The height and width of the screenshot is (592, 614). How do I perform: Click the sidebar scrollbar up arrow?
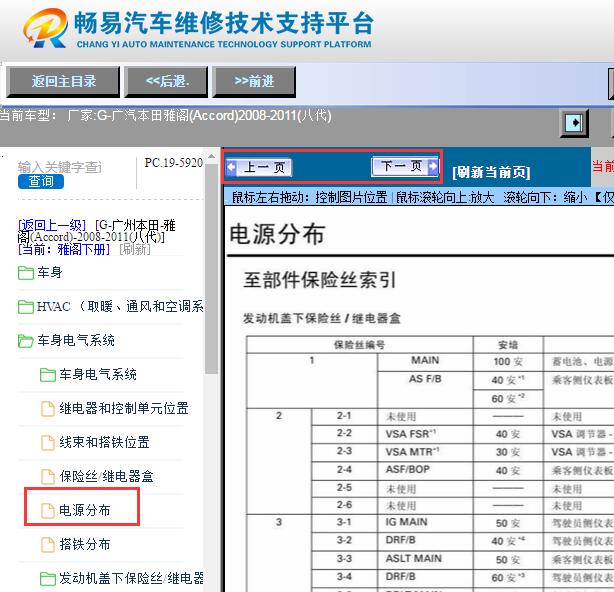point(211,157)
